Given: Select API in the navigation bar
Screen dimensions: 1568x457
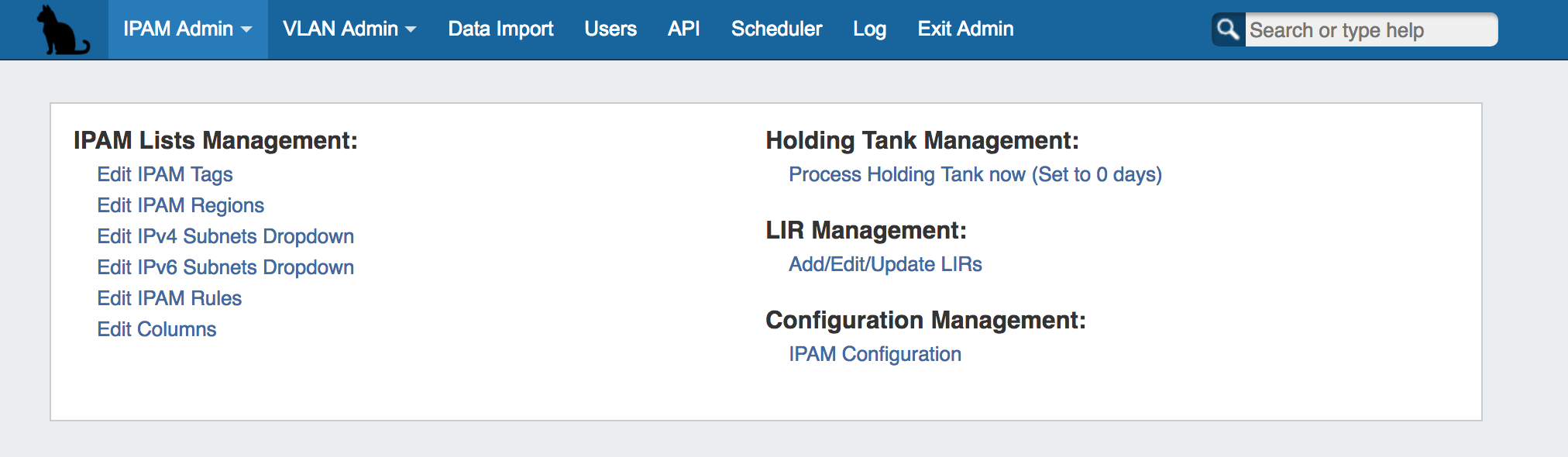Looking at the screenshot, I should 683,29.
